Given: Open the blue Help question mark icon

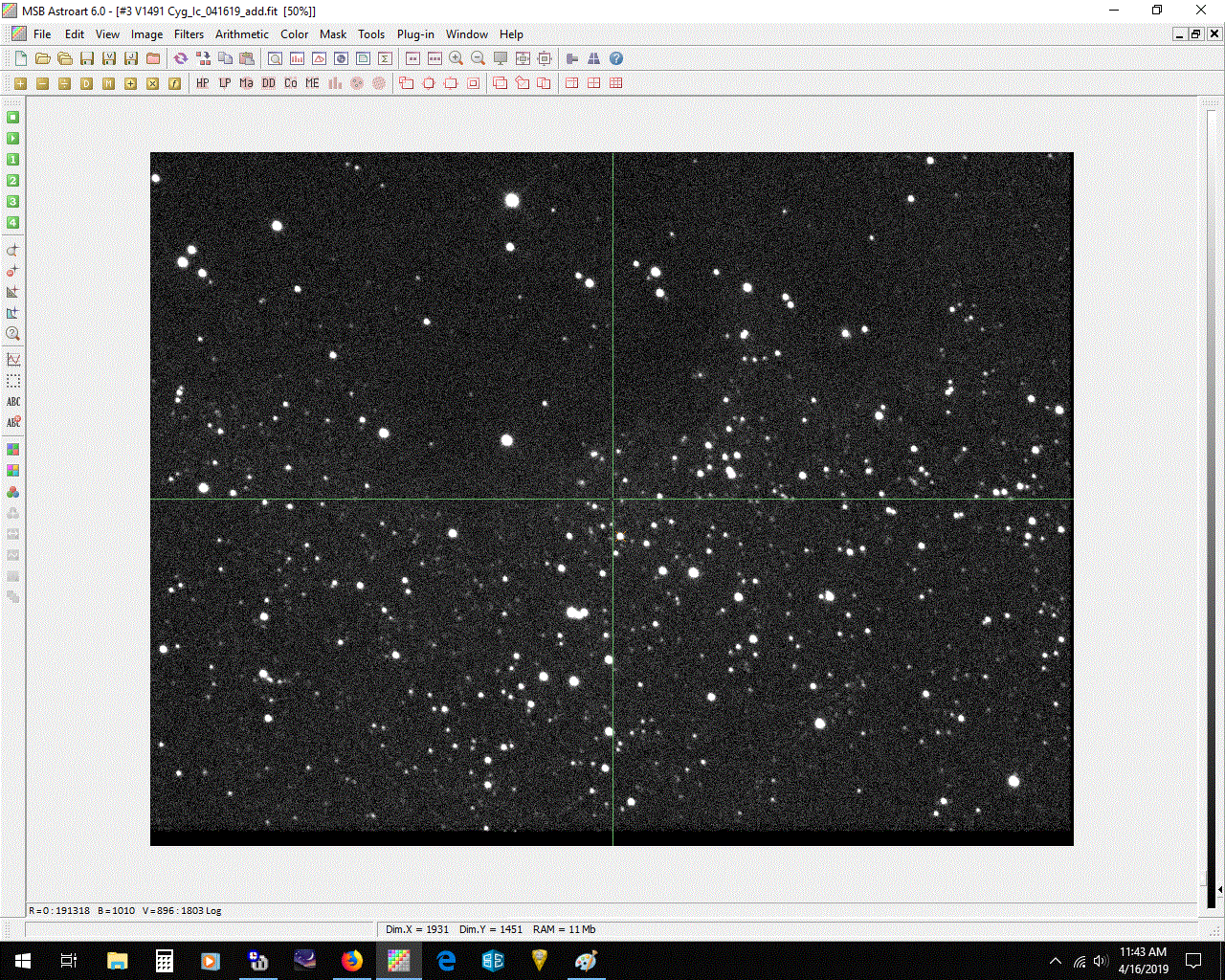Looking at the screenshot, I should 616,58.
